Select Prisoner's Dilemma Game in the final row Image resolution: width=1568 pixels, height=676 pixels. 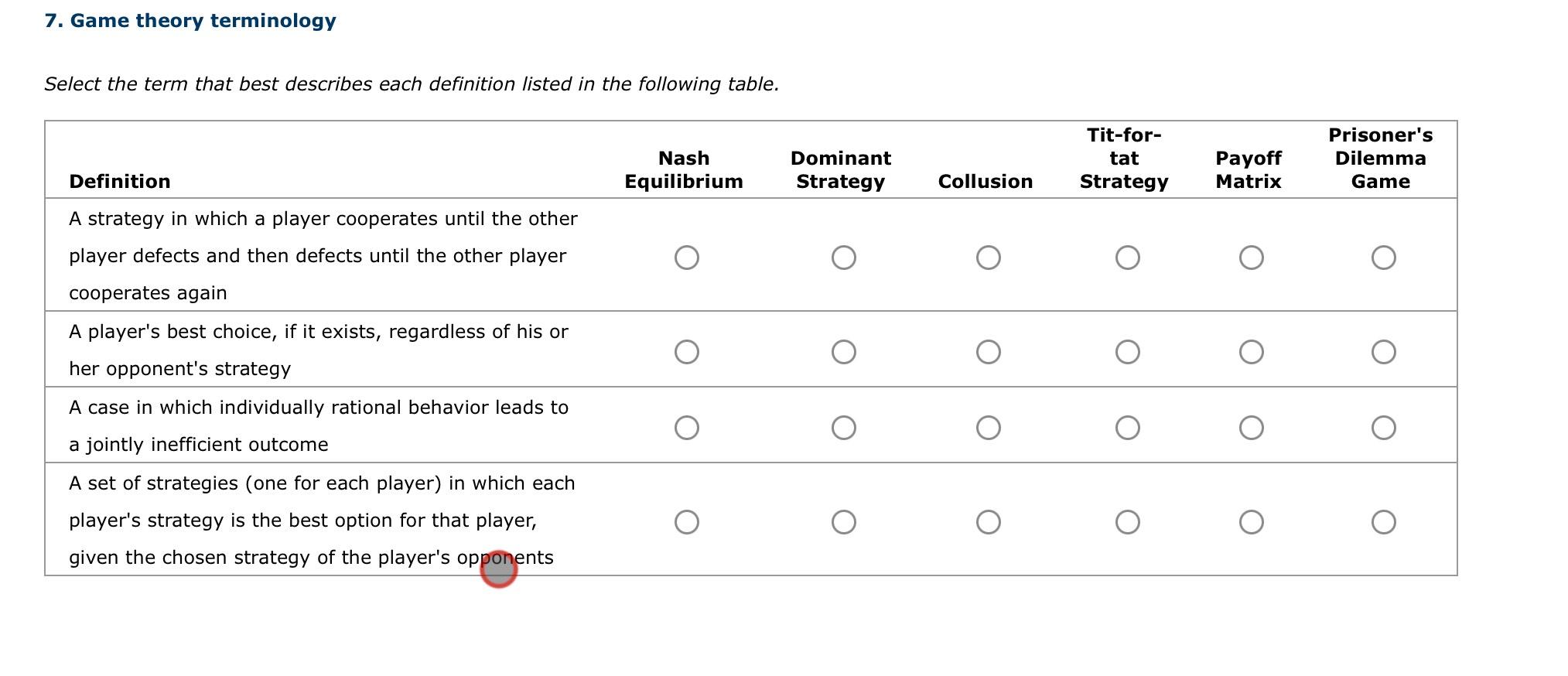1385,522
